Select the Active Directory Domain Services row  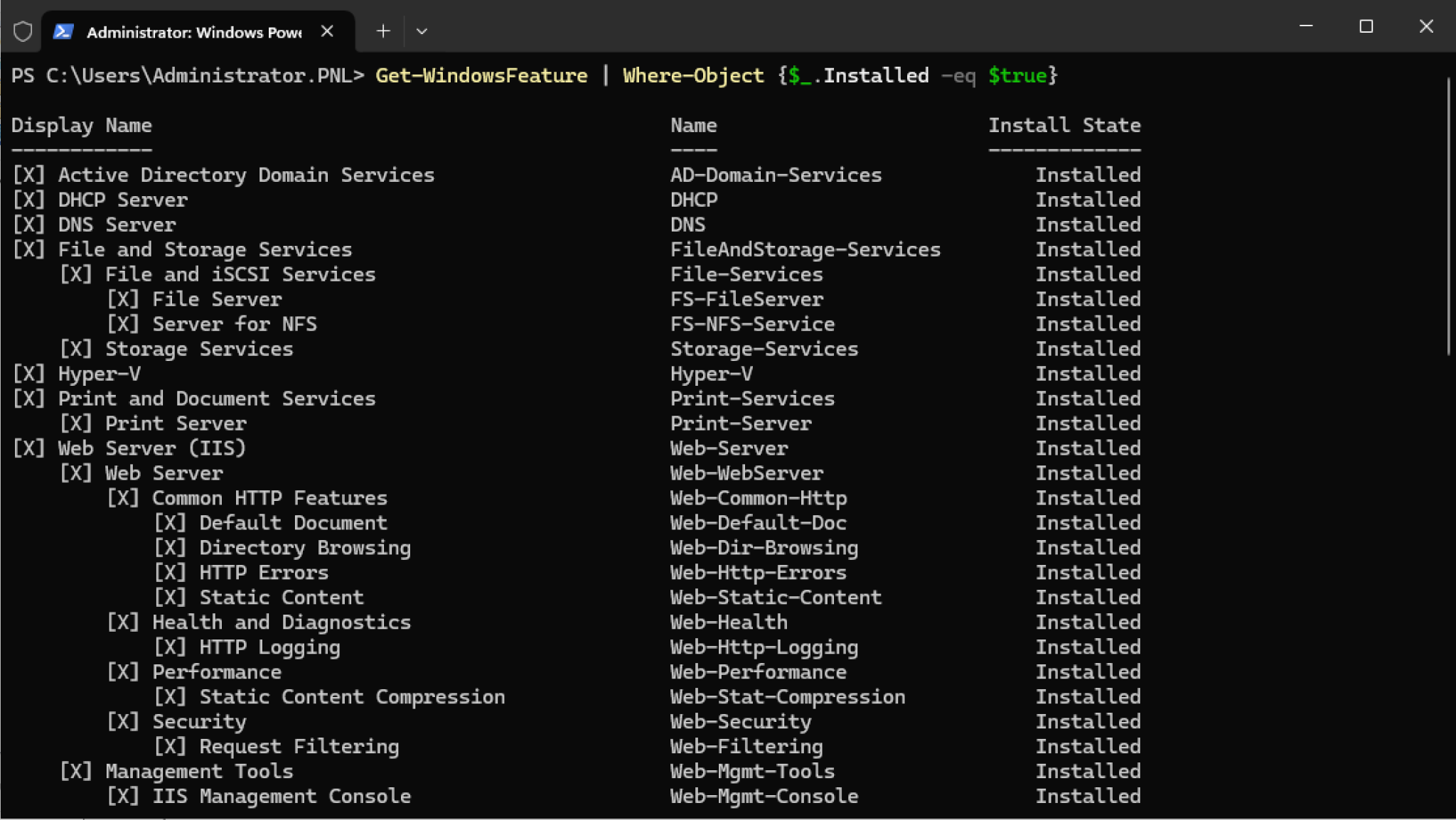[x=245, y=175]
